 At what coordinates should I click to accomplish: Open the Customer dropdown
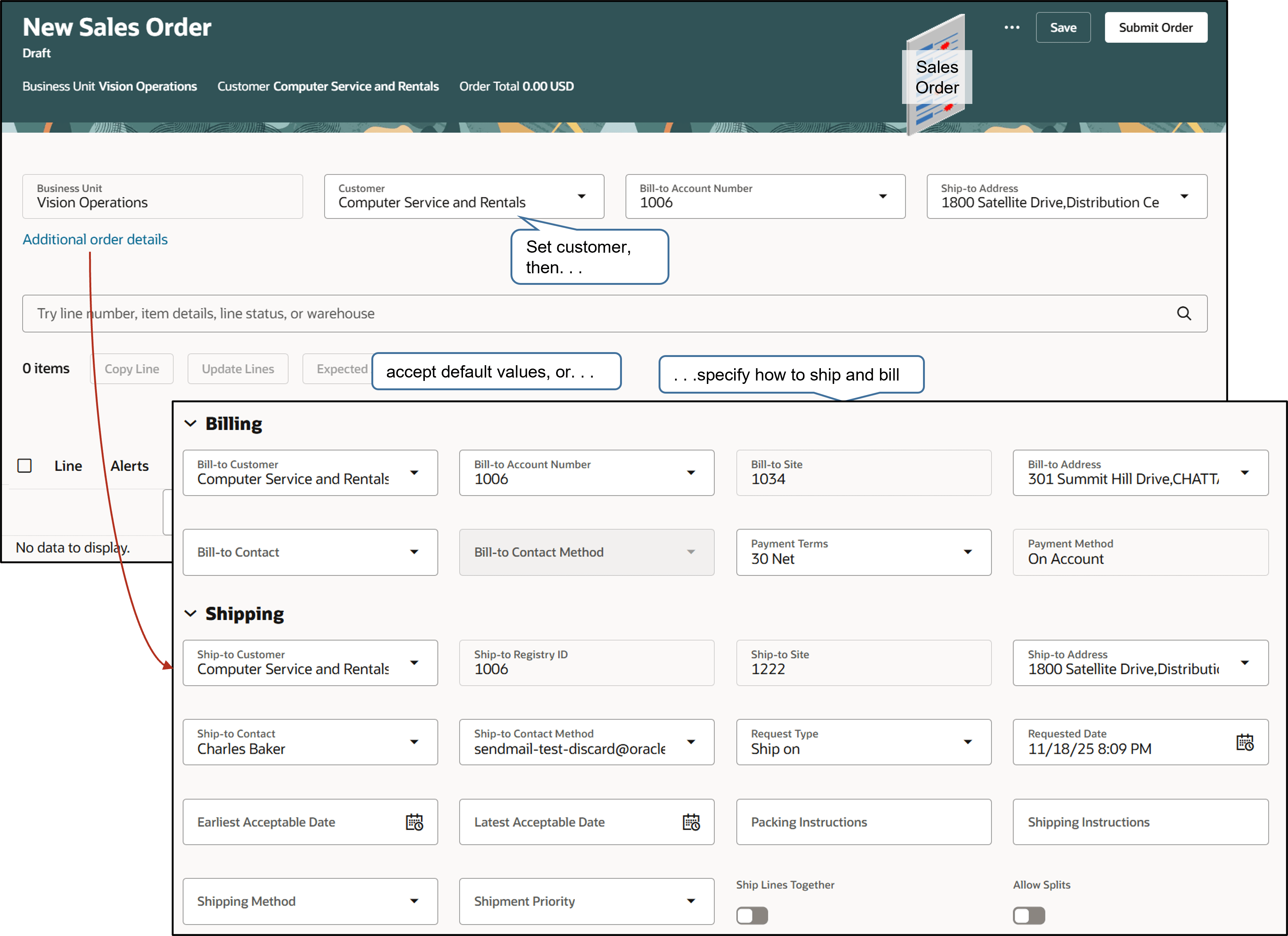(582, 196)
